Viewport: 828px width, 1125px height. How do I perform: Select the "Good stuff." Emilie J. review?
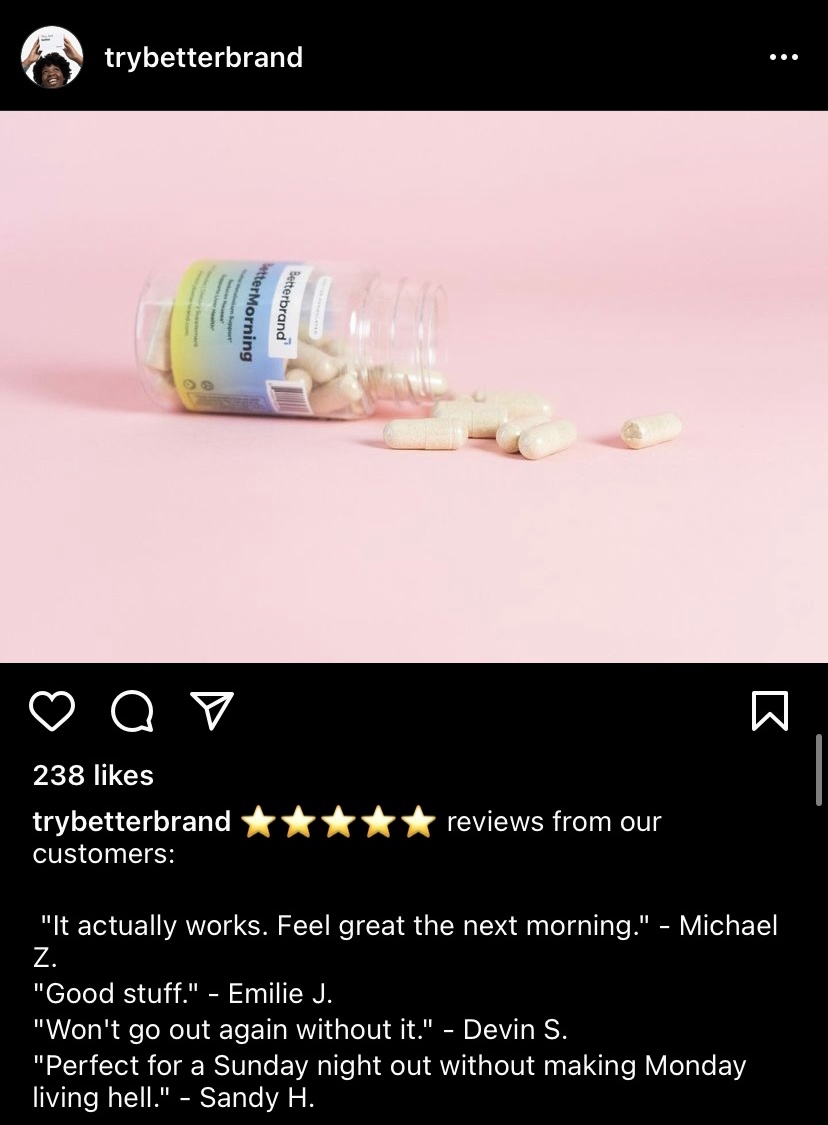pos(183,994)
